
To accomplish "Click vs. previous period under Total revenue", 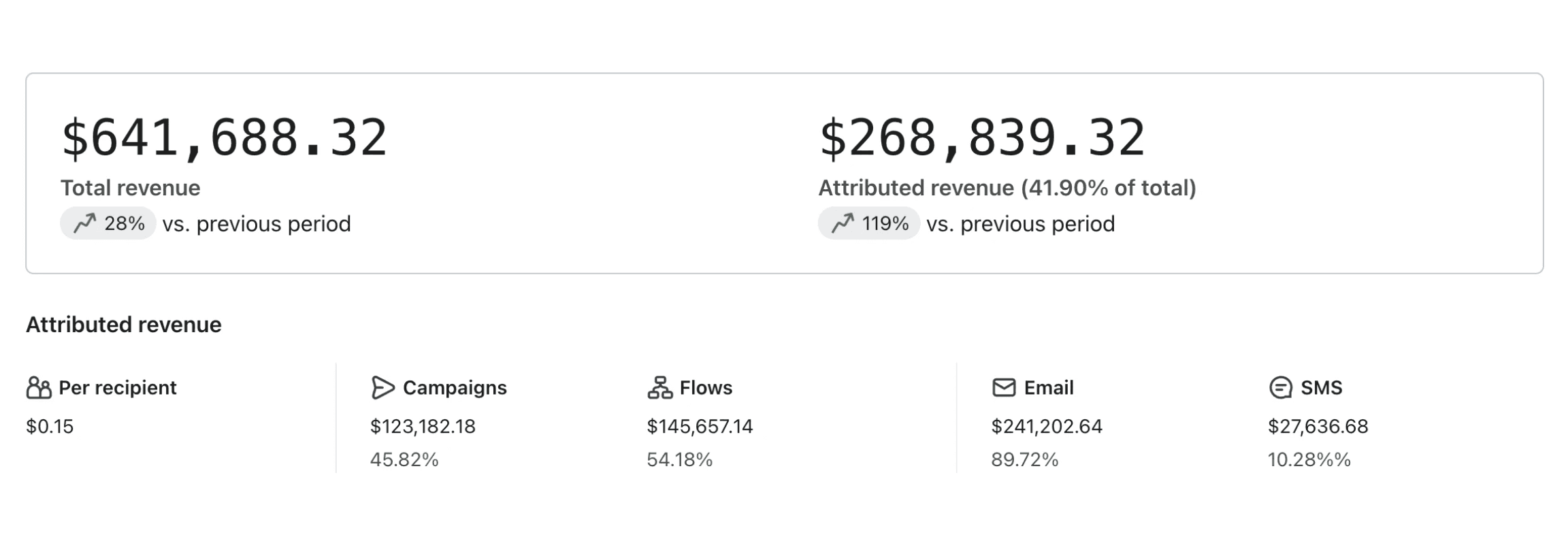I will (257, 224).
